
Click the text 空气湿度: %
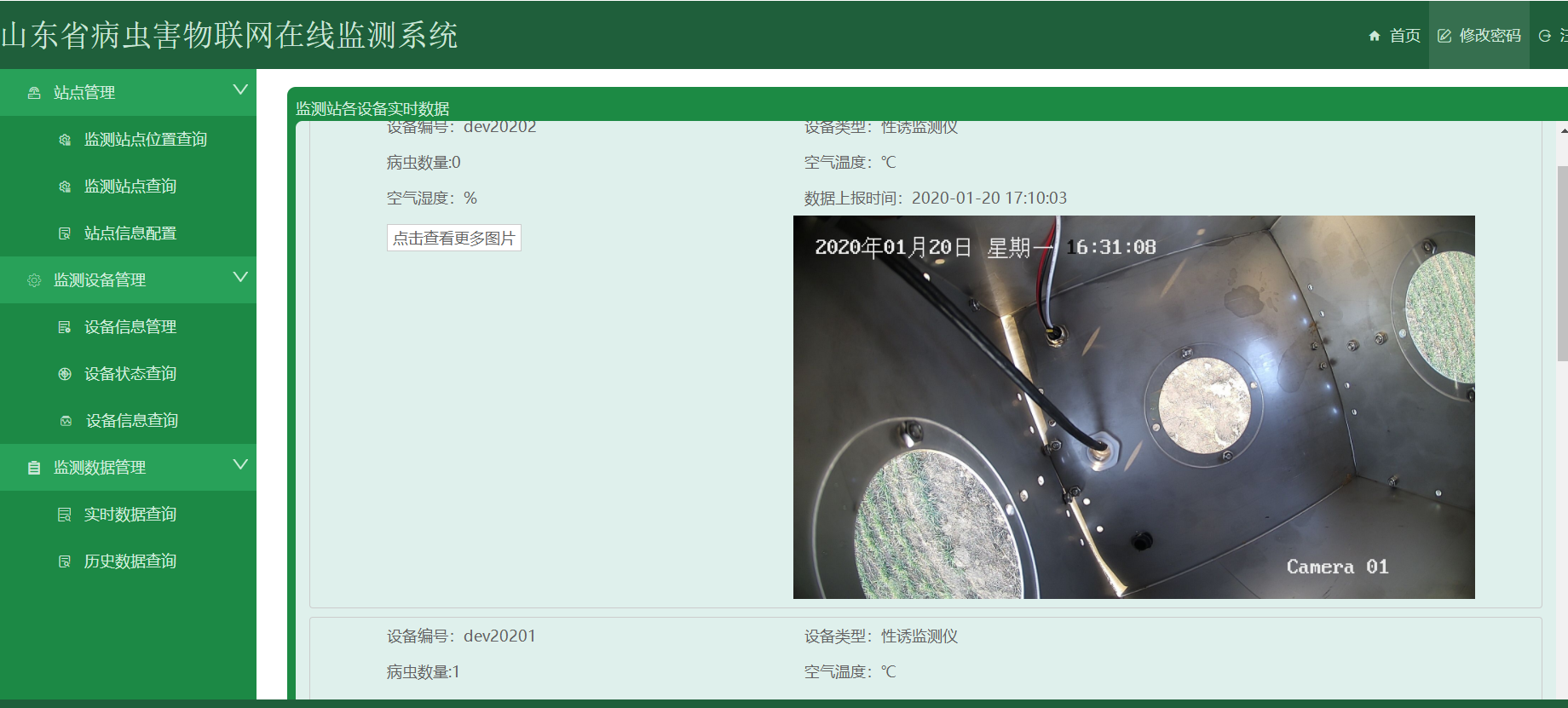coord(432,199)
